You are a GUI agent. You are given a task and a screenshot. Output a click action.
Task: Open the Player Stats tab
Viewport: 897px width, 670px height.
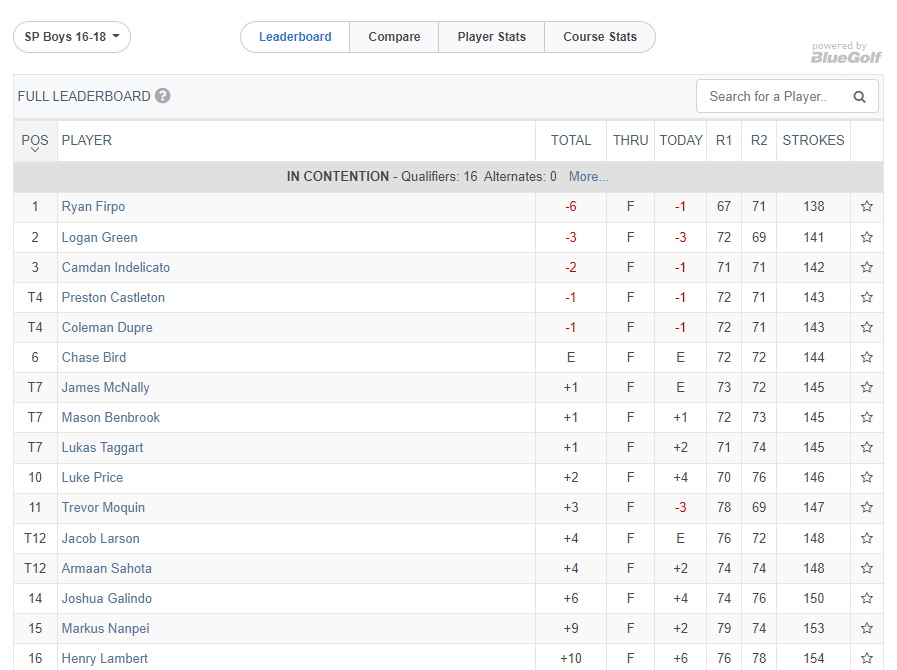[491, 37]
